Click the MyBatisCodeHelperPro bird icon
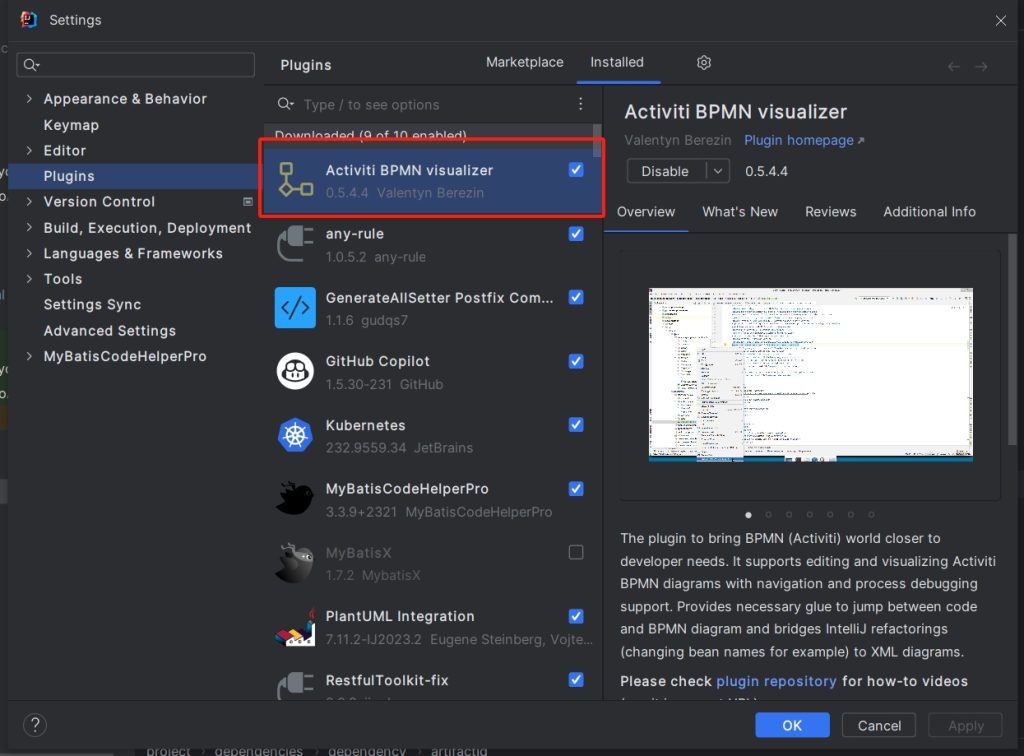 pos(295,498)
